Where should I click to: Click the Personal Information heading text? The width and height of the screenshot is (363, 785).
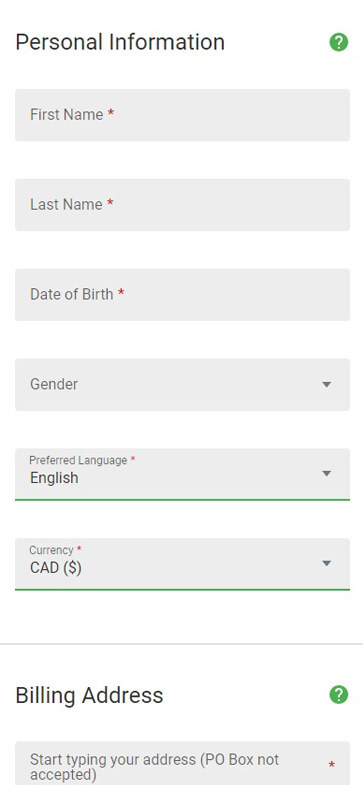point(120,42)
